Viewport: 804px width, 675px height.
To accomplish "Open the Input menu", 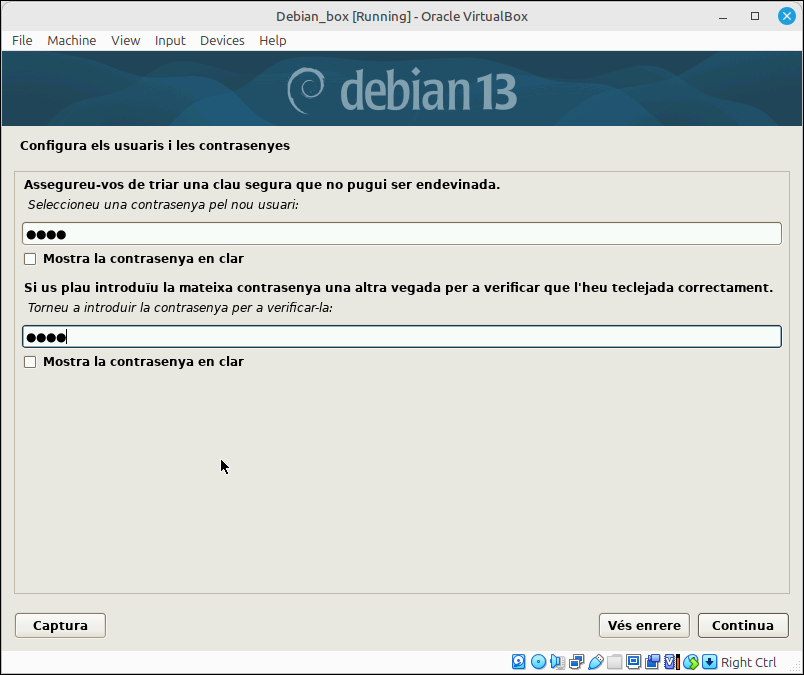I will click(170, 41).
